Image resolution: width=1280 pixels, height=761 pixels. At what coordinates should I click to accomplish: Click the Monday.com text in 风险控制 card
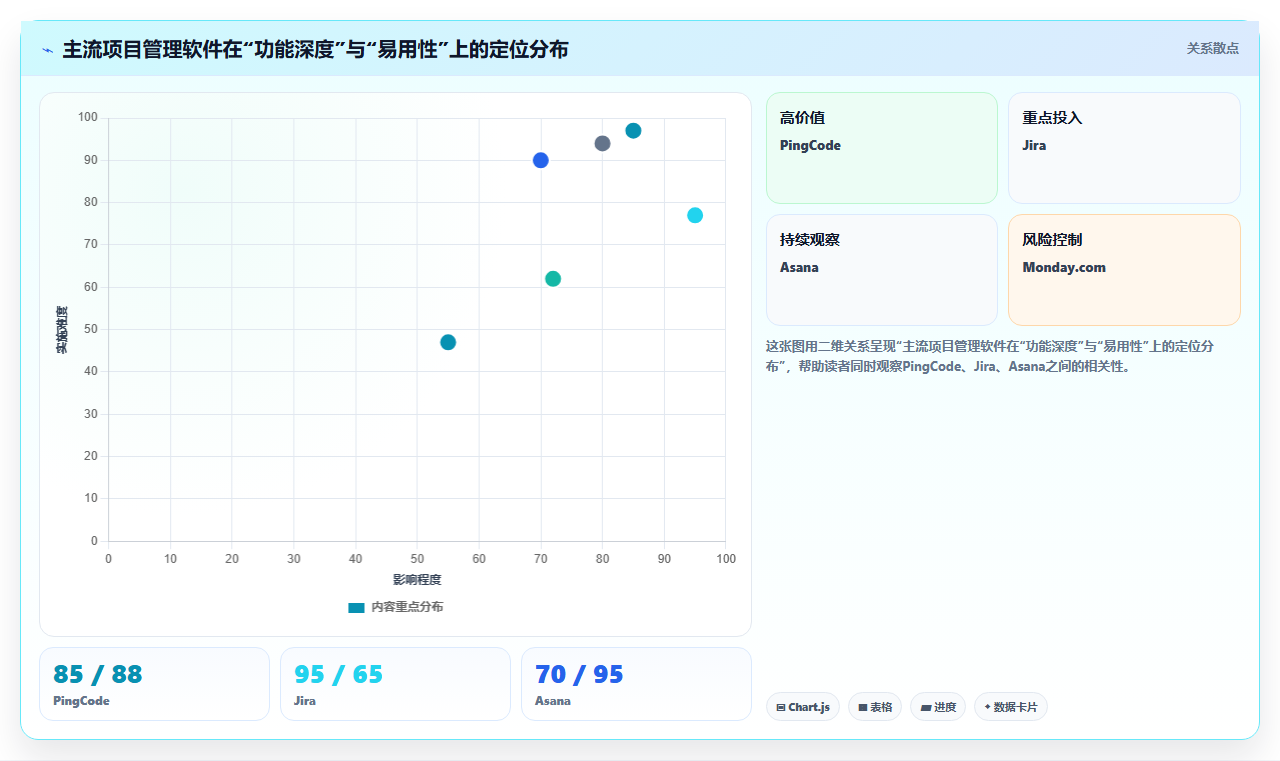(x=1064, y=267)
